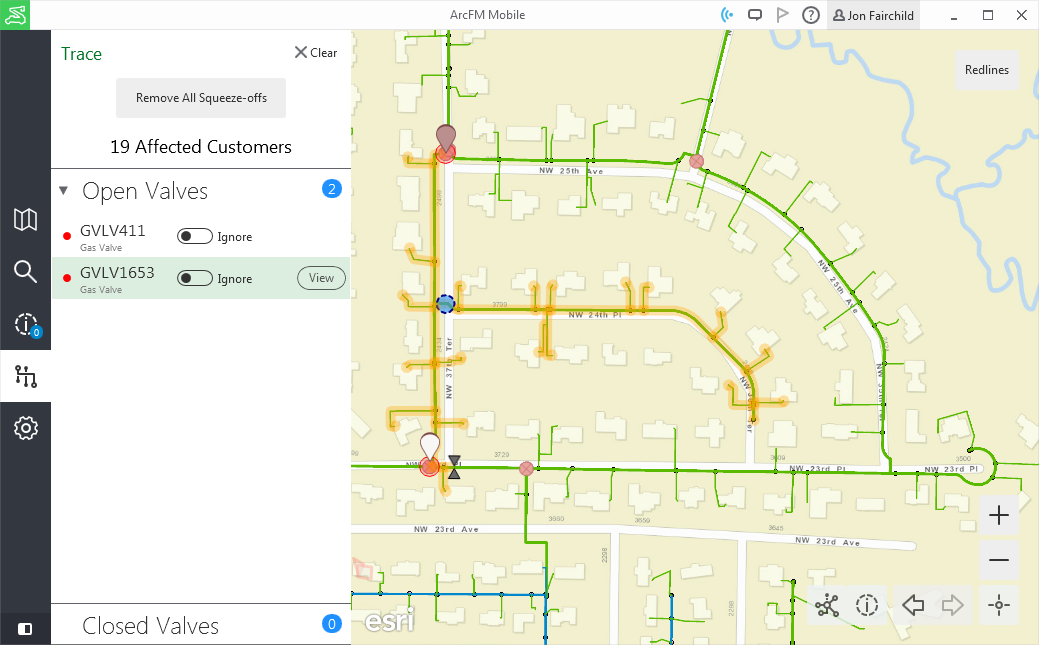The width and height of the screenshot is (1039, 645).
Task: Go to previous map extent arrow
Action: 913,605
